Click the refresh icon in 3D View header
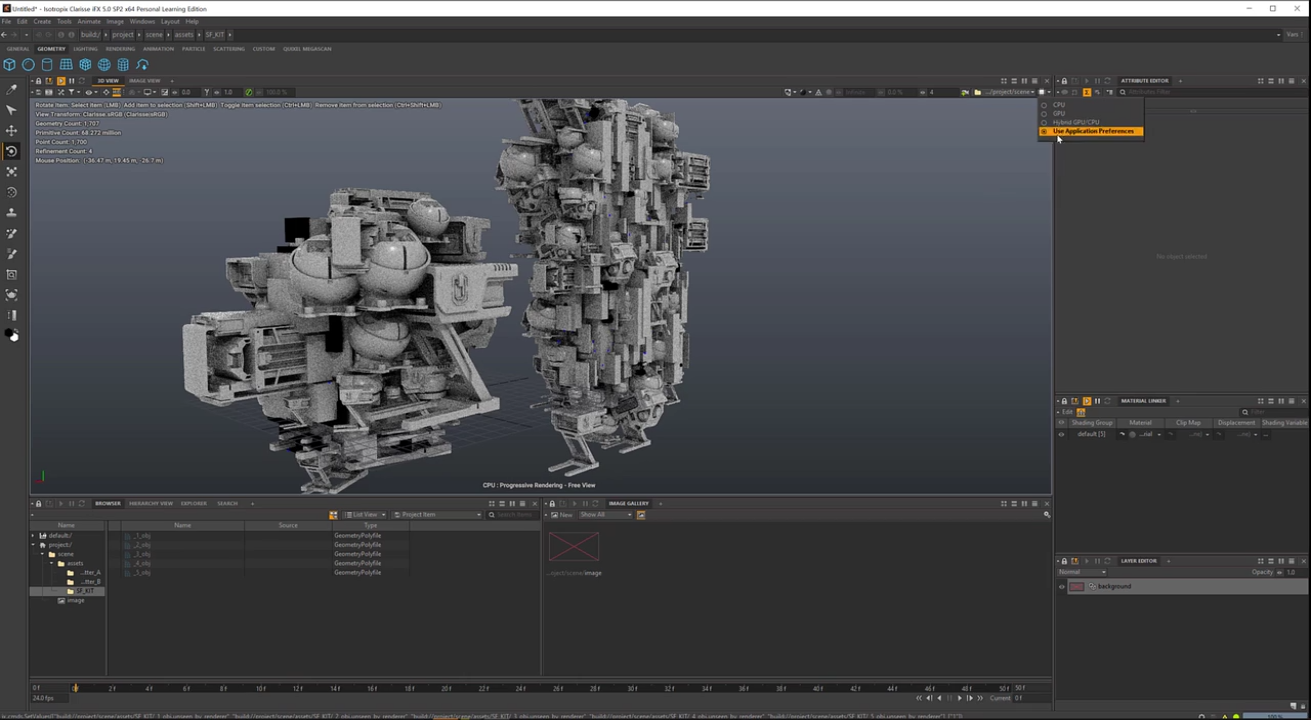 click(82, 81)
